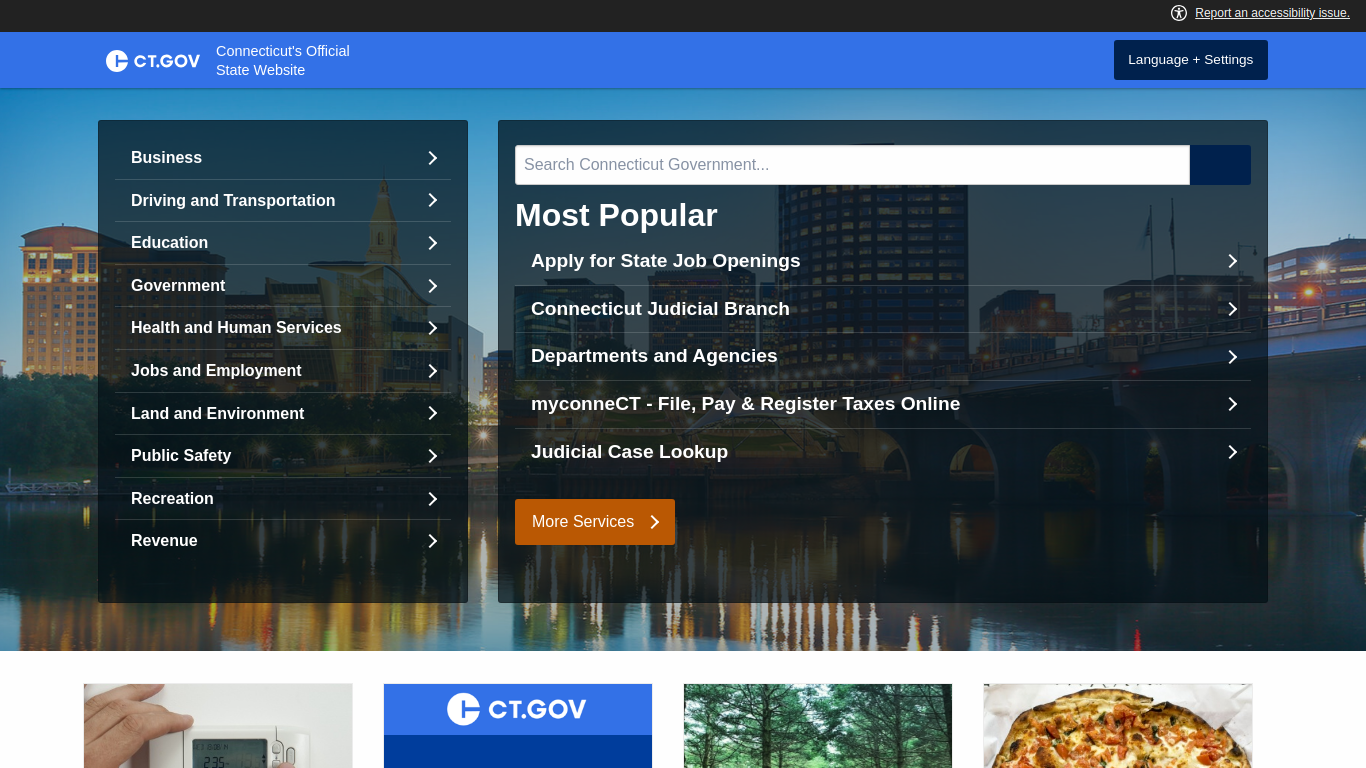1366x768 pixels.
Task: Open the thermostat photo card
Action: tap(218, 726)
